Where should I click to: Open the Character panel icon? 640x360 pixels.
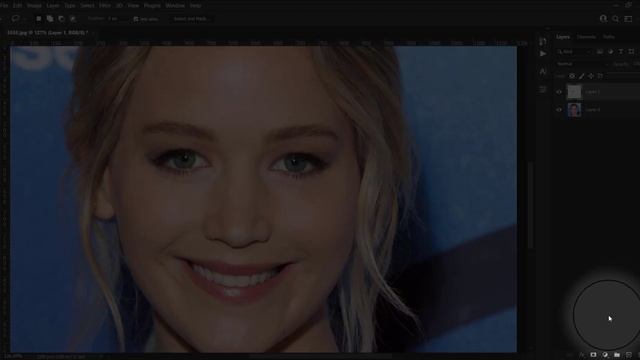coord(542,72)
